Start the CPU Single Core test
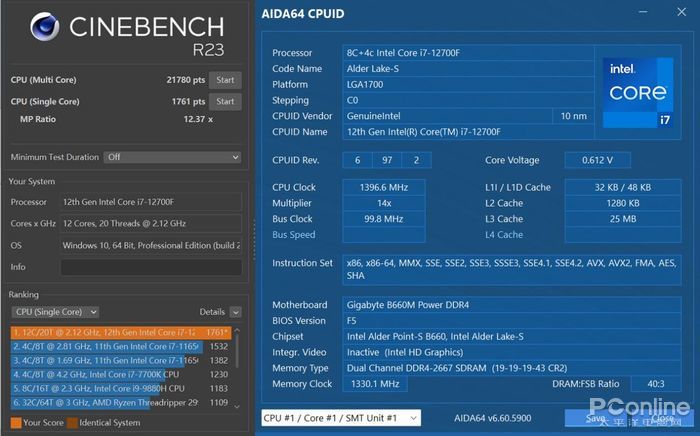Screen dimensions: 700x436 [x=225, y=101]
